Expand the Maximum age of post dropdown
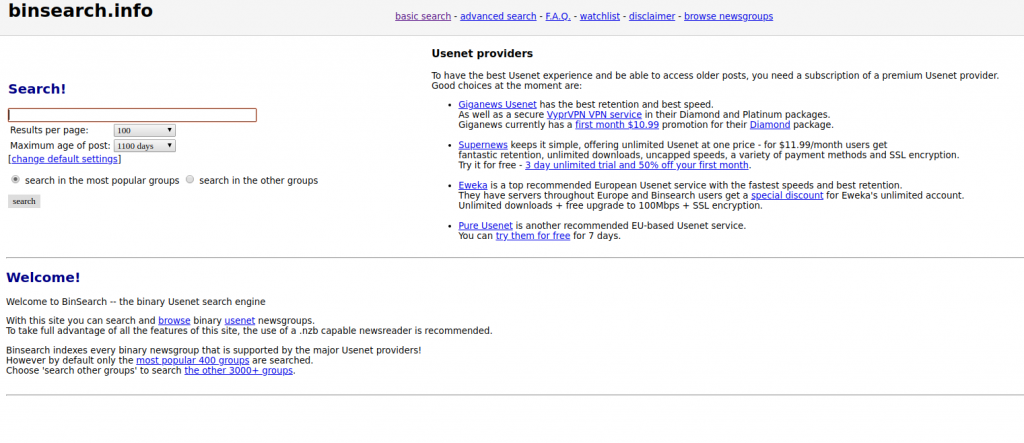1024x443 pixels. click(145, 146)
